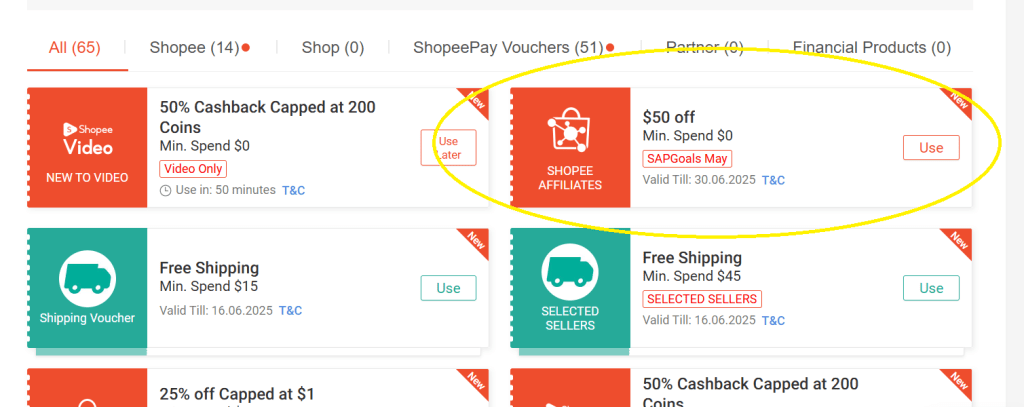Viewport: 1024px width, 407px height.
Task: Click Use on the $50 off voucher
Action: [x=931, y=147]
